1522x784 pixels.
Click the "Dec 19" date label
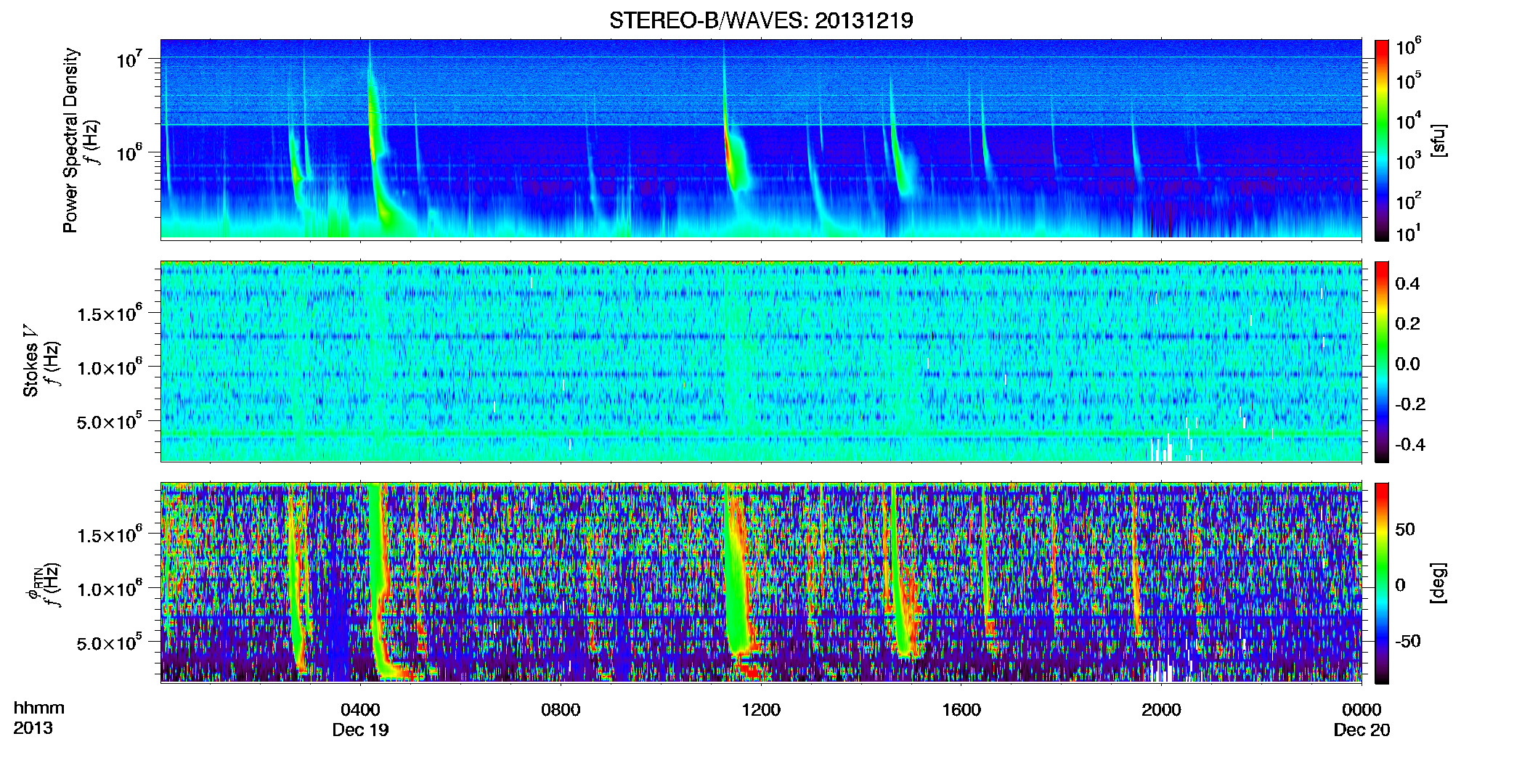361,730
